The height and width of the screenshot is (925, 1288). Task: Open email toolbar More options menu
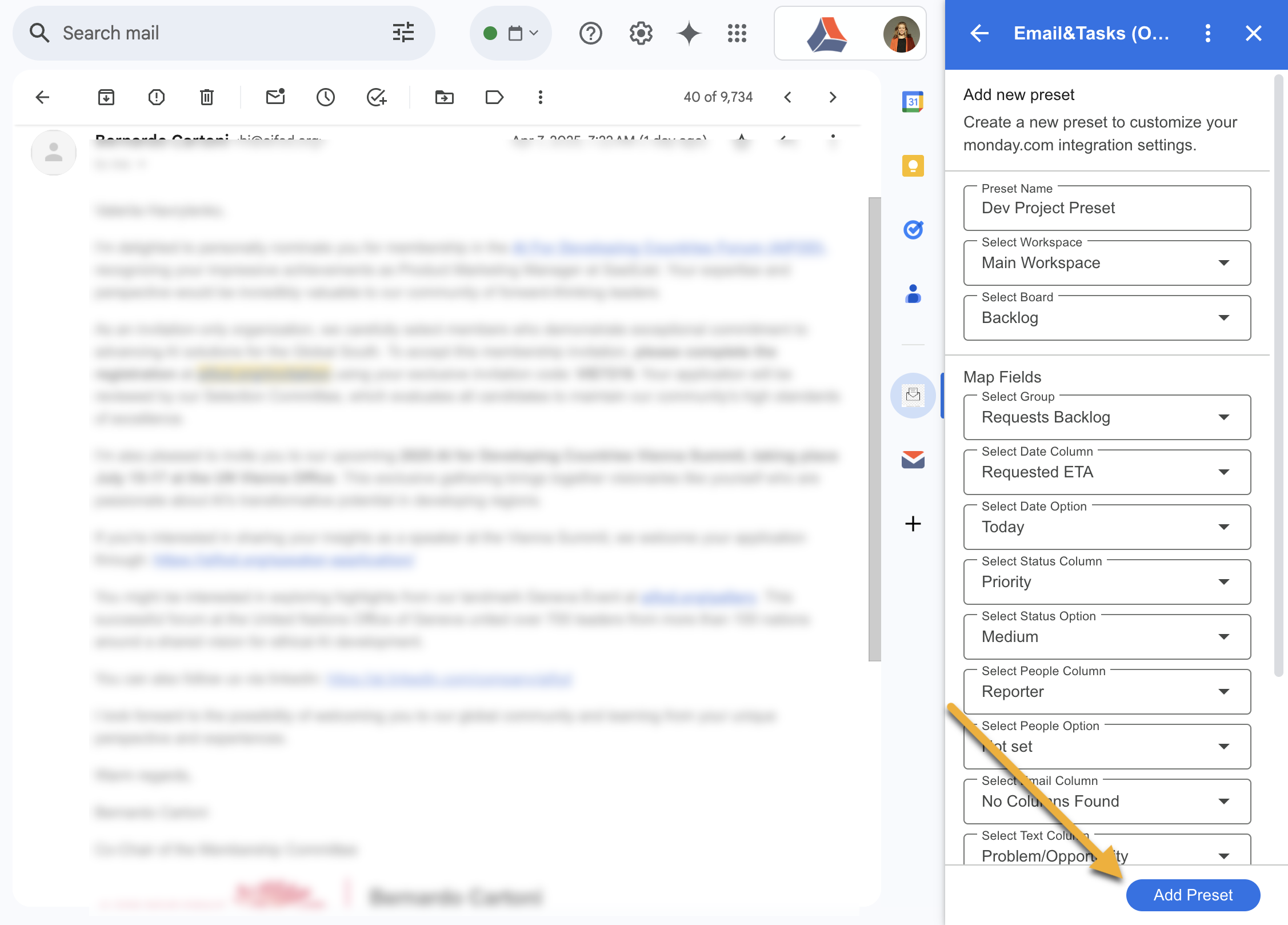tap(540, 97)
